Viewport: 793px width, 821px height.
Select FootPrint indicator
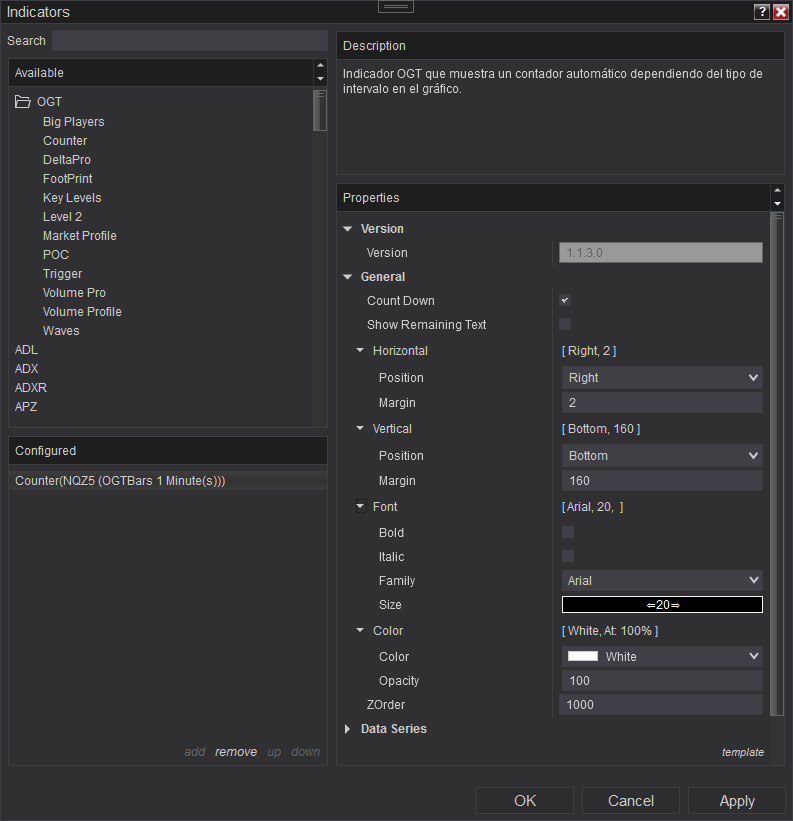68,179
